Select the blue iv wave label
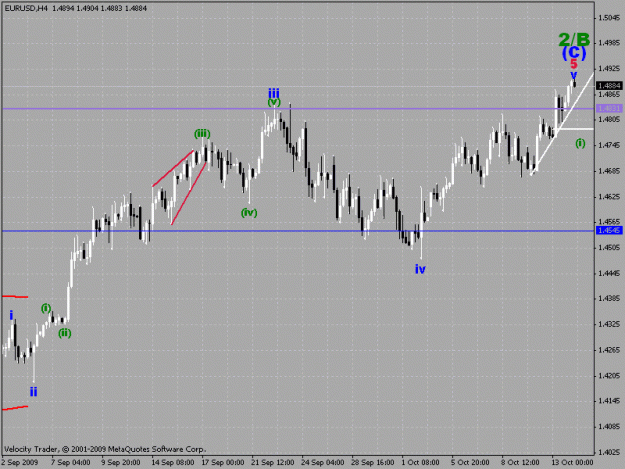 pyautogui.click(x=420, y=269)
